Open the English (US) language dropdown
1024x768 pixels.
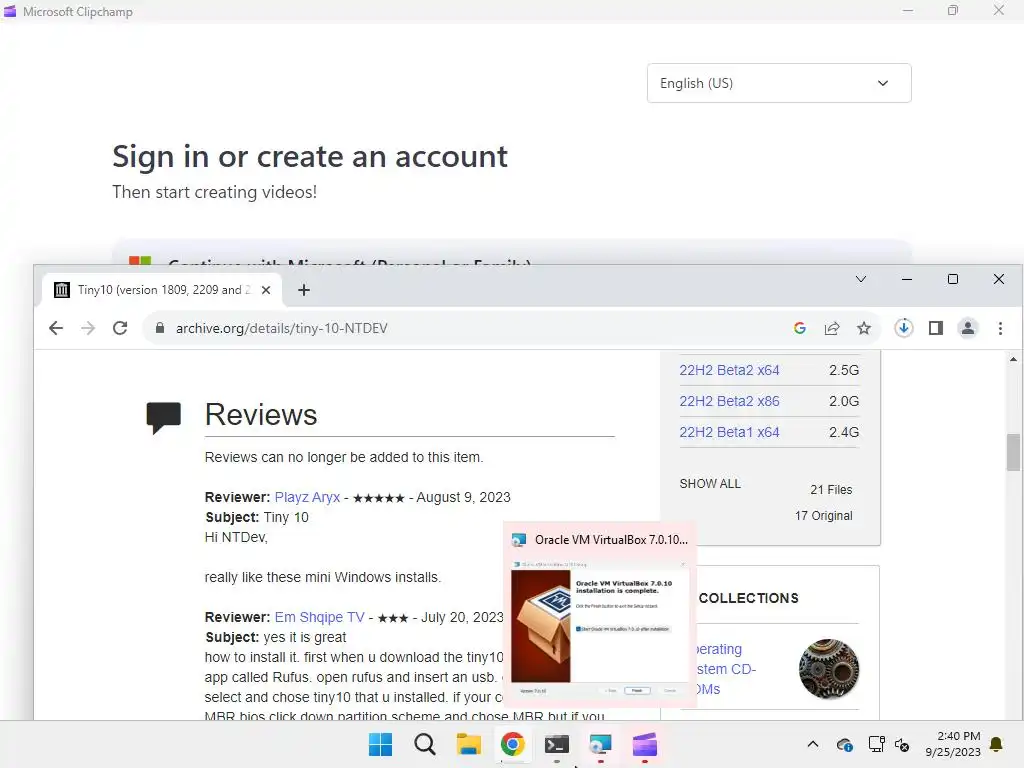point(778,83)
